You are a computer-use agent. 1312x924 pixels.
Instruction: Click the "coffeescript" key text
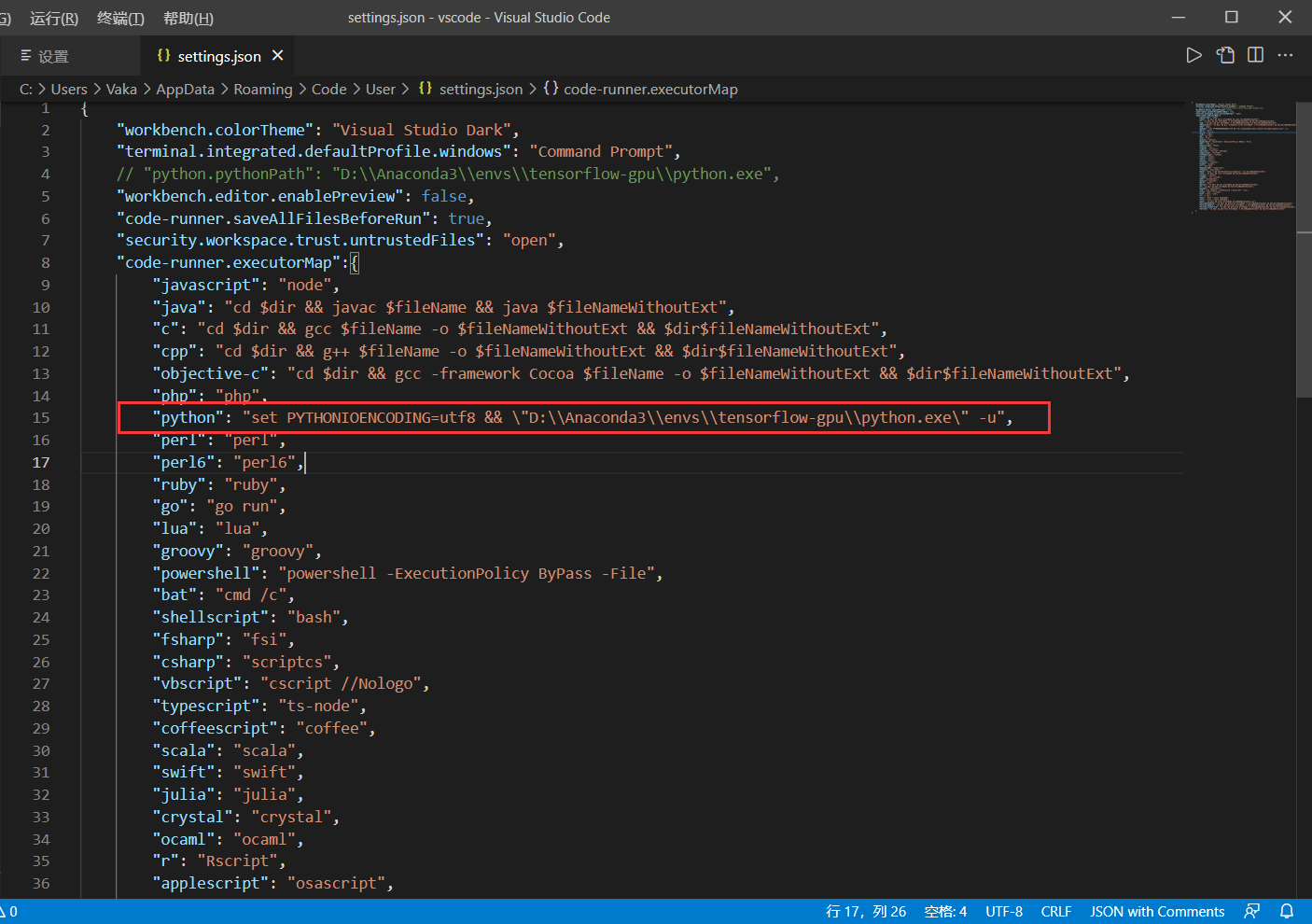click(216, 729)
